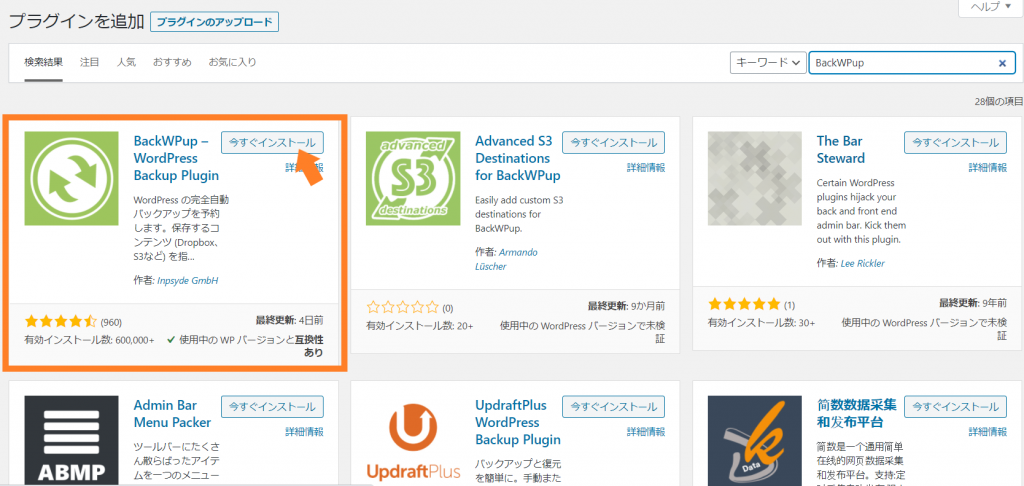The height and width of the screenshot is (486, 1024).
Task: Click The Bar Steward placeholder icon
Action: 754,178
